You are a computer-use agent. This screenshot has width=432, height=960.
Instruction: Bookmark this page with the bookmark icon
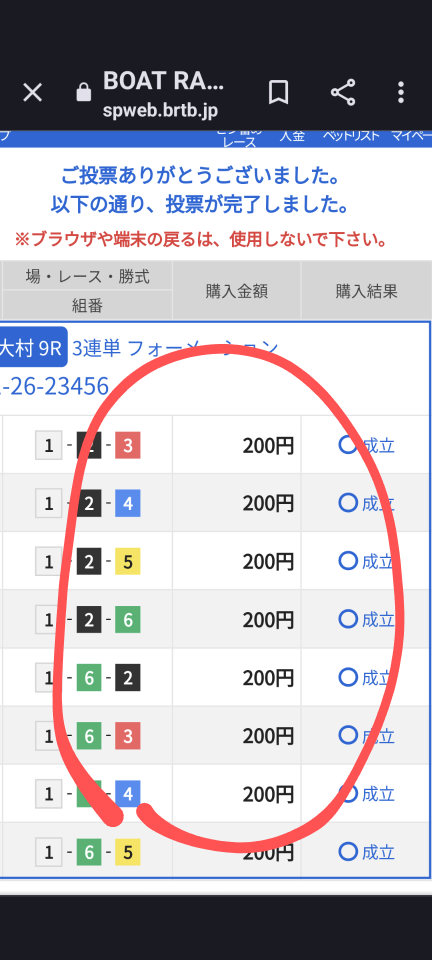(278, 93)
